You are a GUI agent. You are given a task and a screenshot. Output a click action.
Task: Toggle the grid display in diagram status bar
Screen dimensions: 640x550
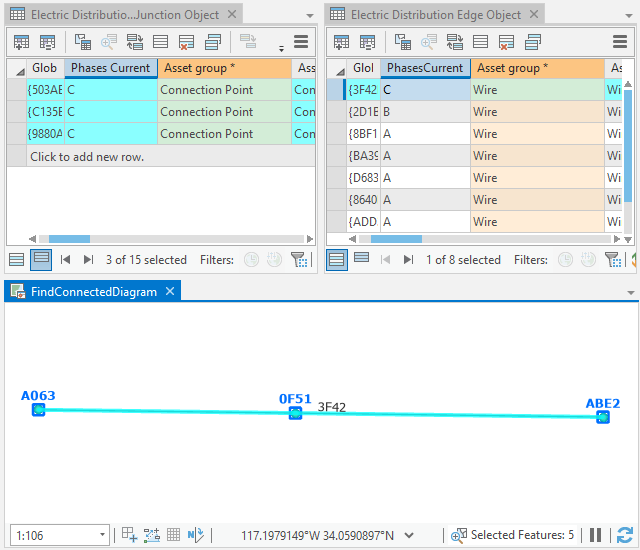point(173,535)
